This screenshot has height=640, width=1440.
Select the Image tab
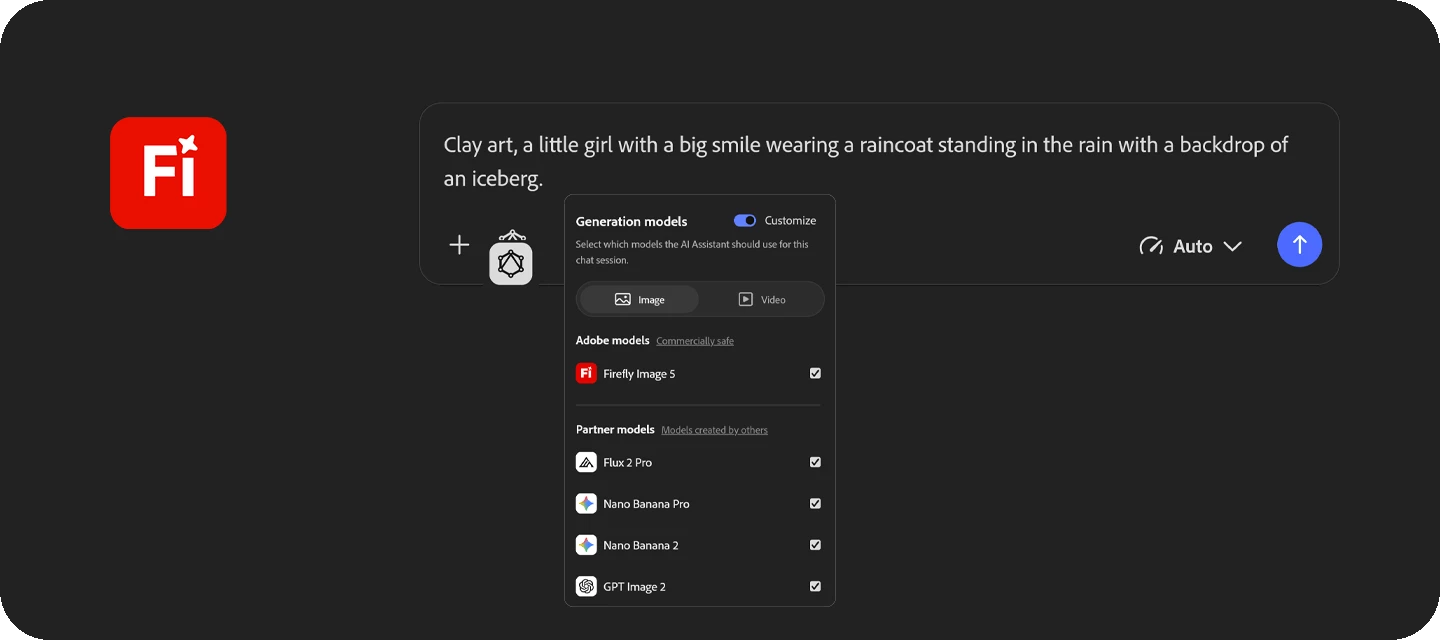point(640,299)
